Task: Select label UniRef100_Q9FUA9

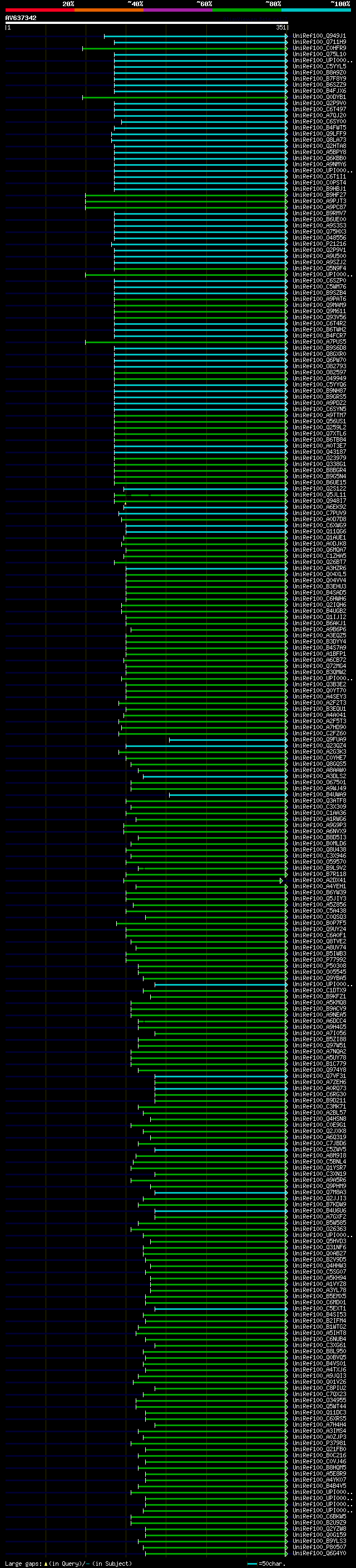Action: pyautogui.click(x=319, y=740)
